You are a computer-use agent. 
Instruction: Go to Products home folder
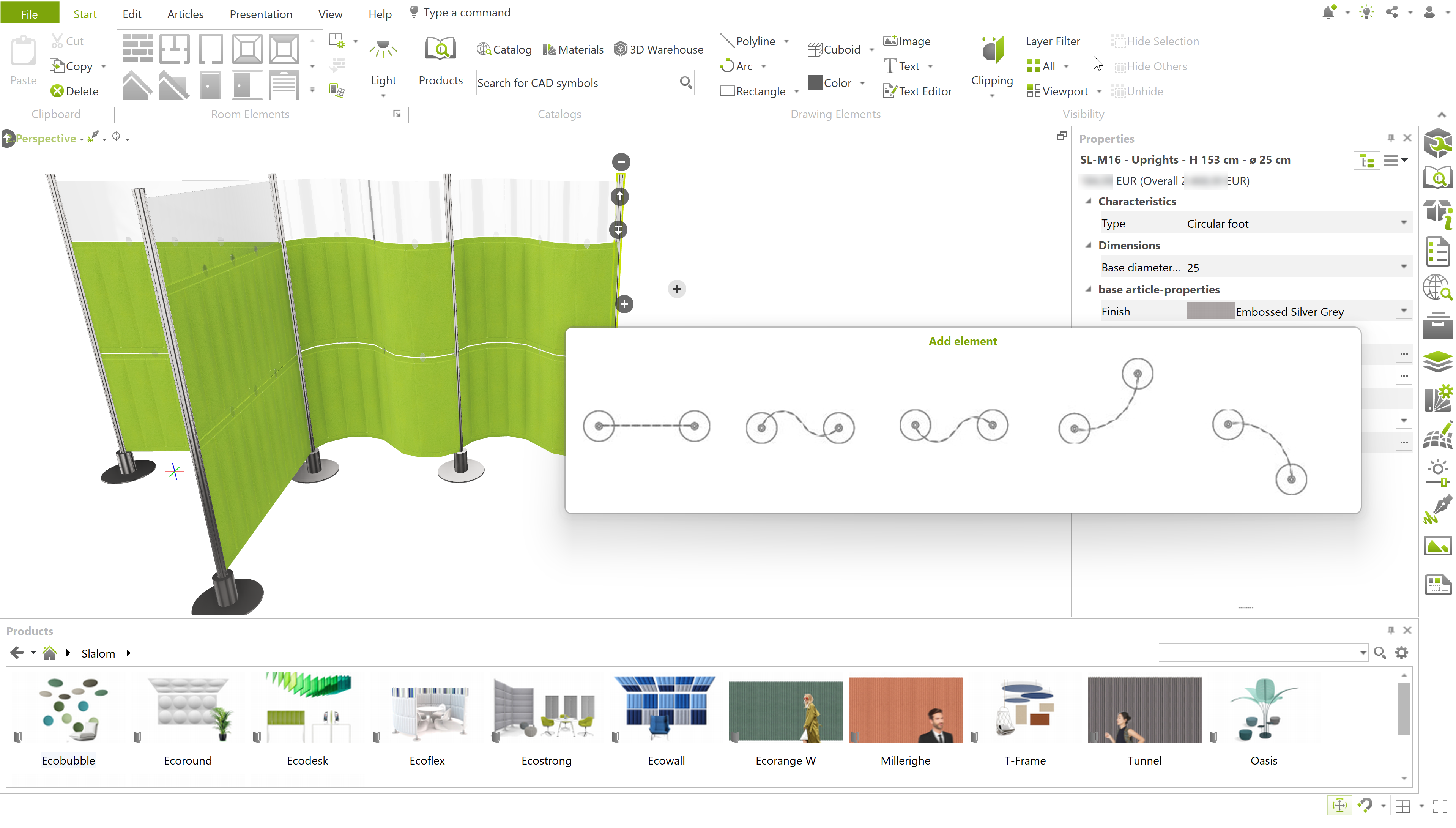coord(50,652)
